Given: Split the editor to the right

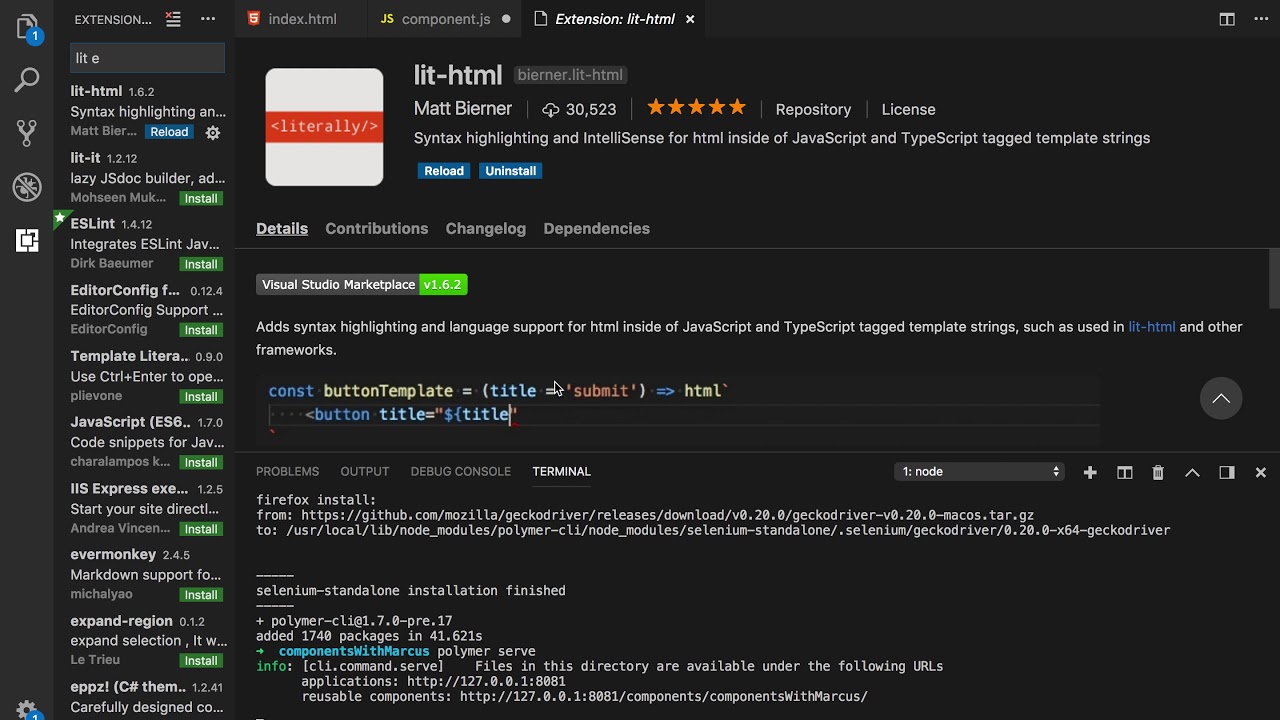Looking at the screenshot, I should click(x=1227, y=19).
